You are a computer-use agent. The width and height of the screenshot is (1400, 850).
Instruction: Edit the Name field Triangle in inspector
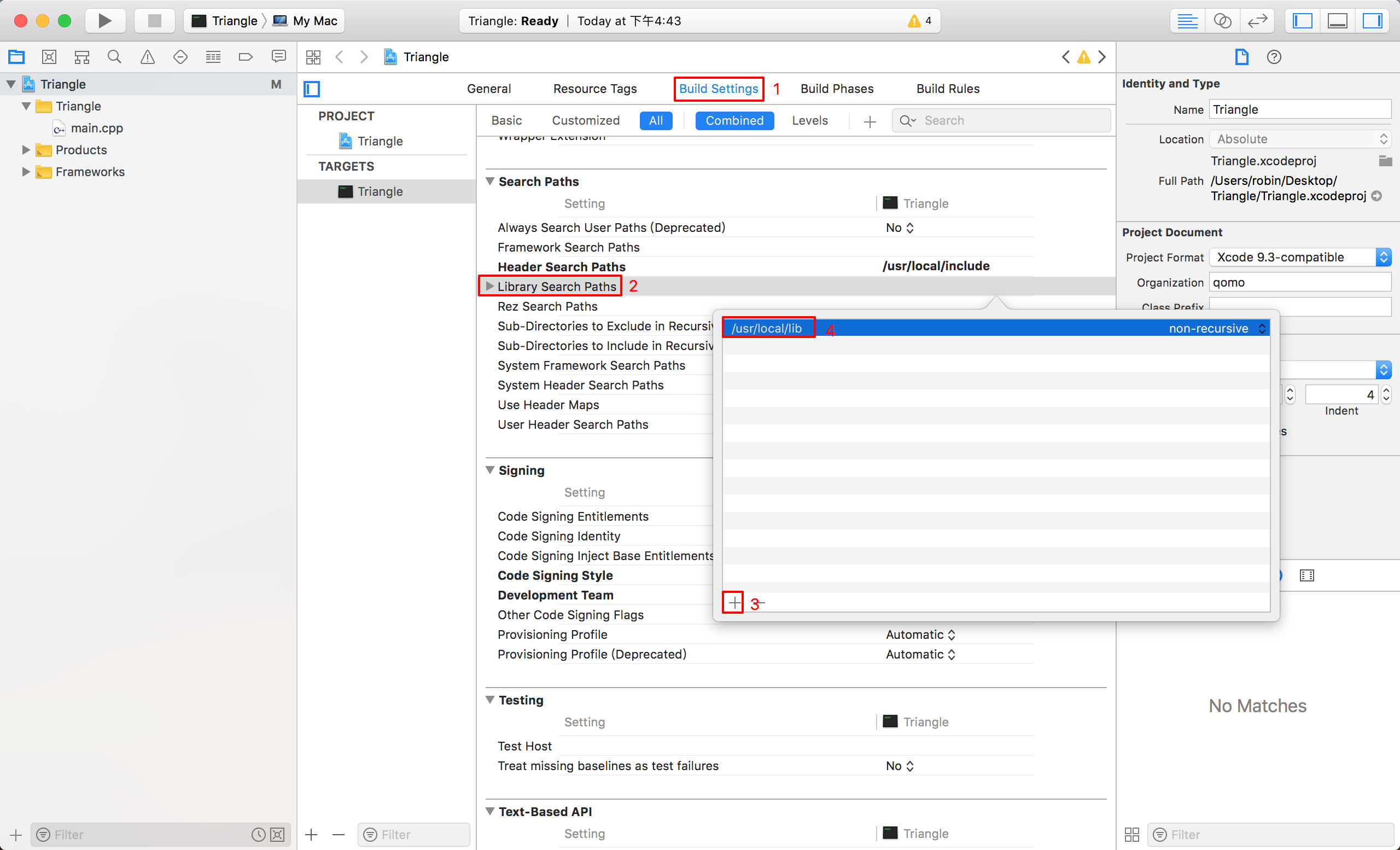coord(1300,109)
